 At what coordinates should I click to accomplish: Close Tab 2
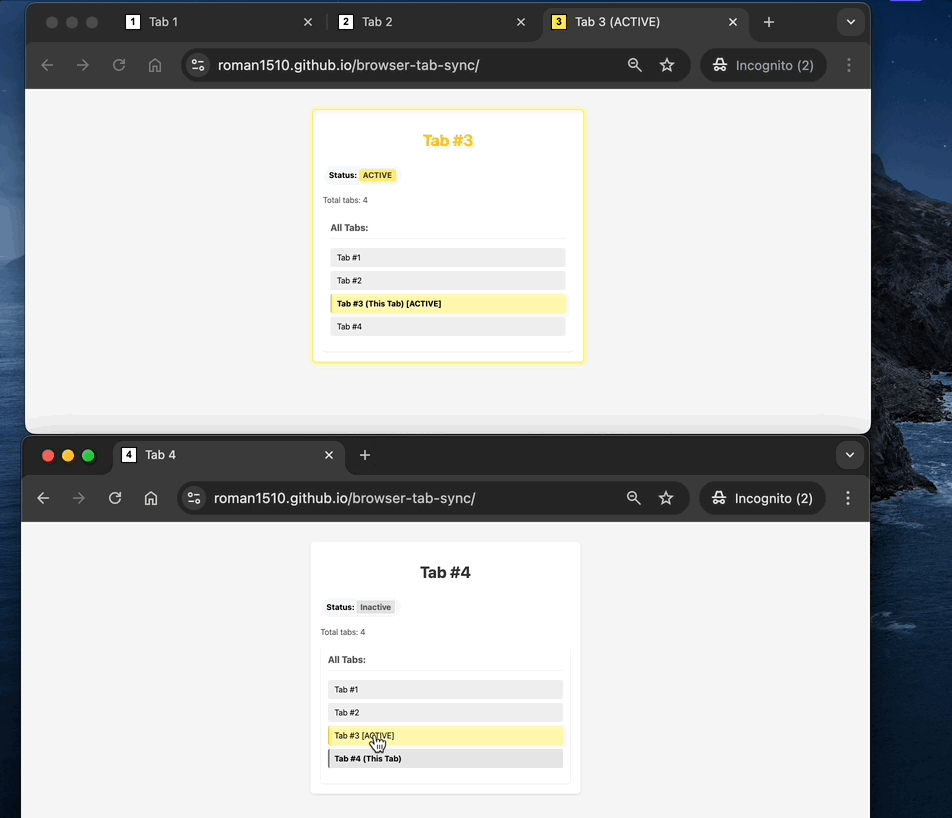coord(521,22)
